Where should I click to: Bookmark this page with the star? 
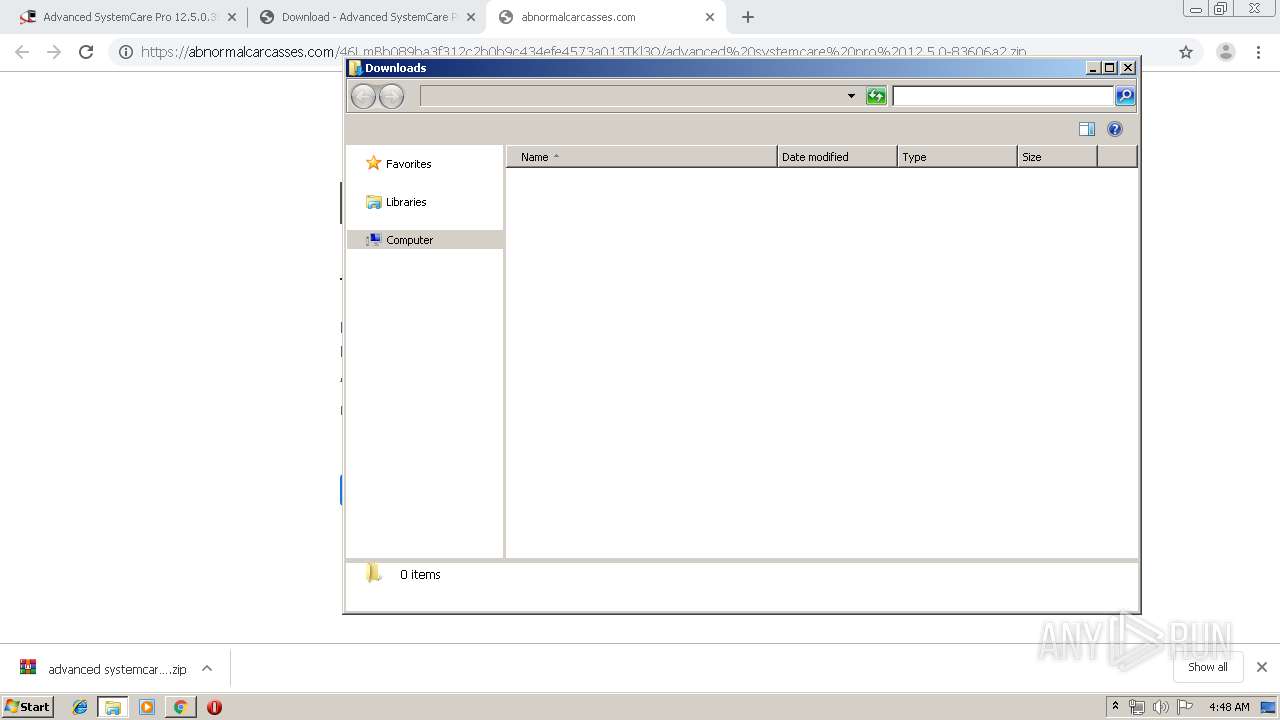pos(1186,52)
